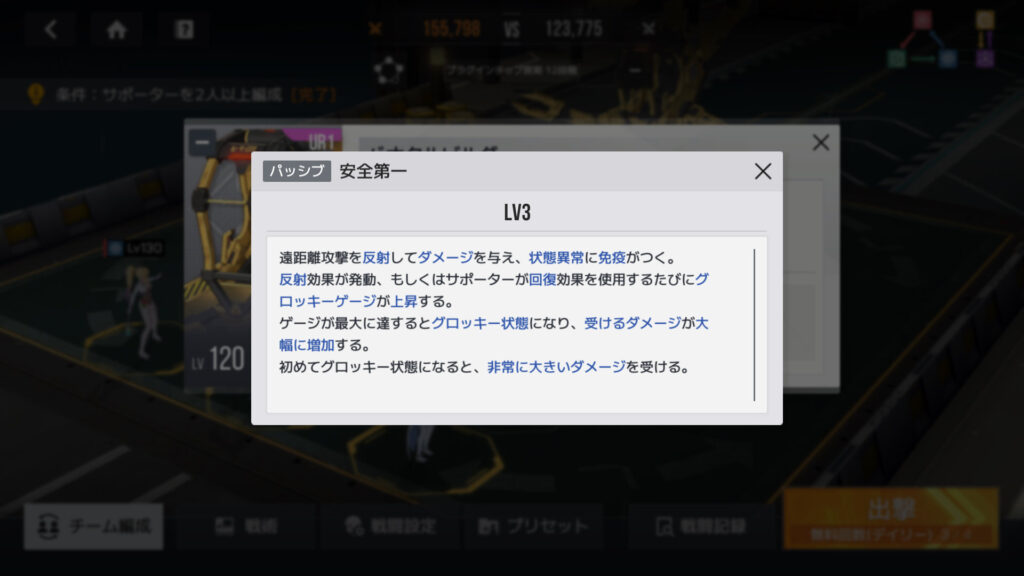Click the condition location pin icon
Screen dimensions: 1024x576
[x=36, y=95]
